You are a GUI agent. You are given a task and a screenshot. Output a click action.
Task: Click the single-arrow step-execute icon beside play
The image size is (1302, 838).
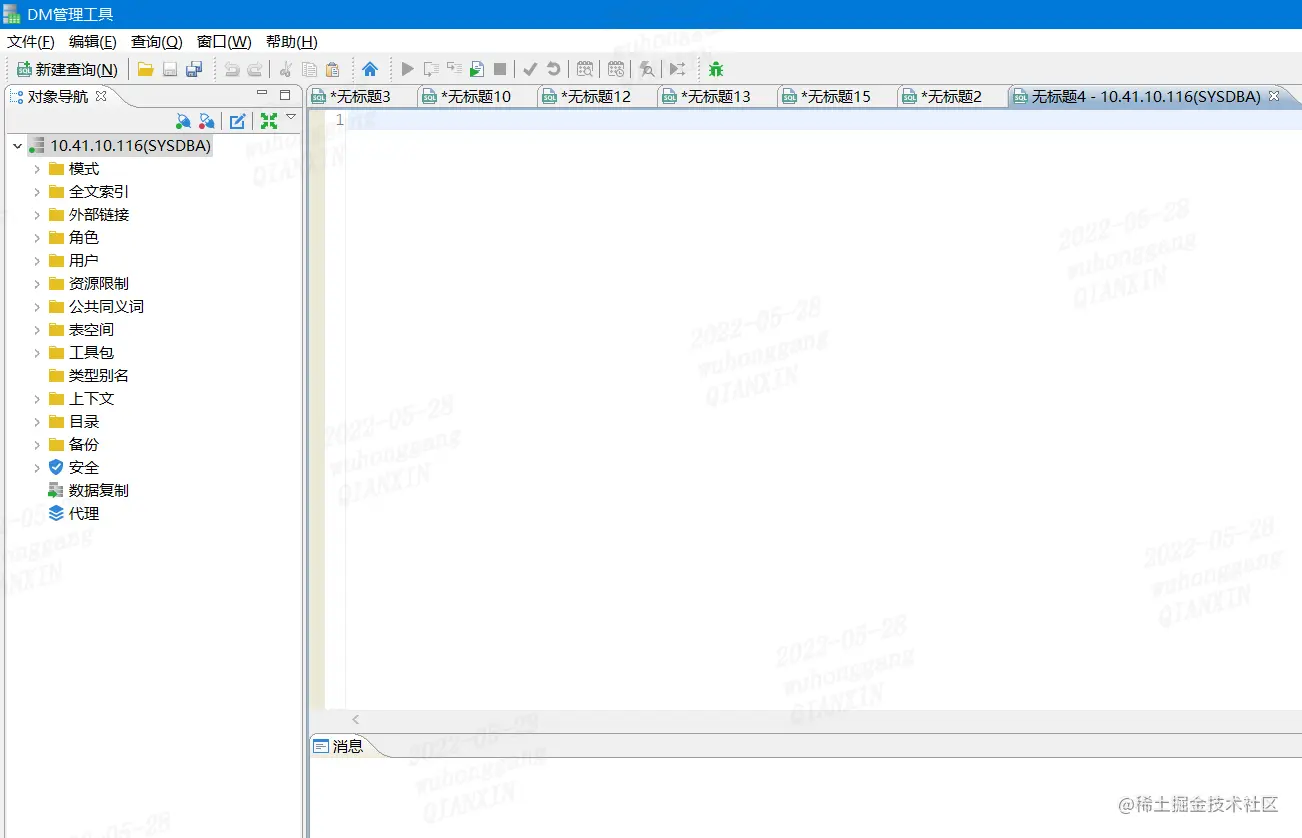431,69
